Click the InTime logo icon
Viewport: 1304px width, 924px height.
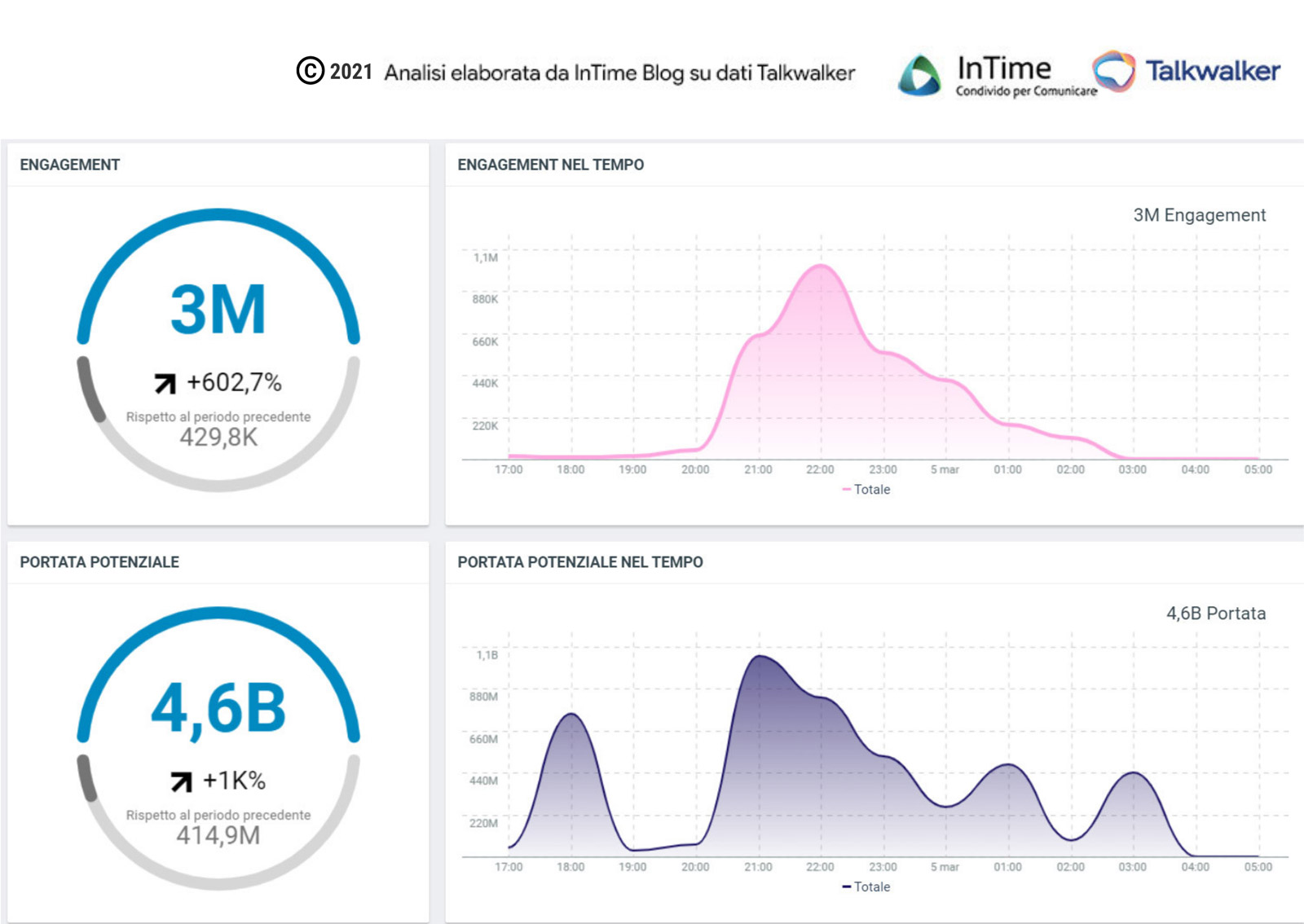pos(920,75)
